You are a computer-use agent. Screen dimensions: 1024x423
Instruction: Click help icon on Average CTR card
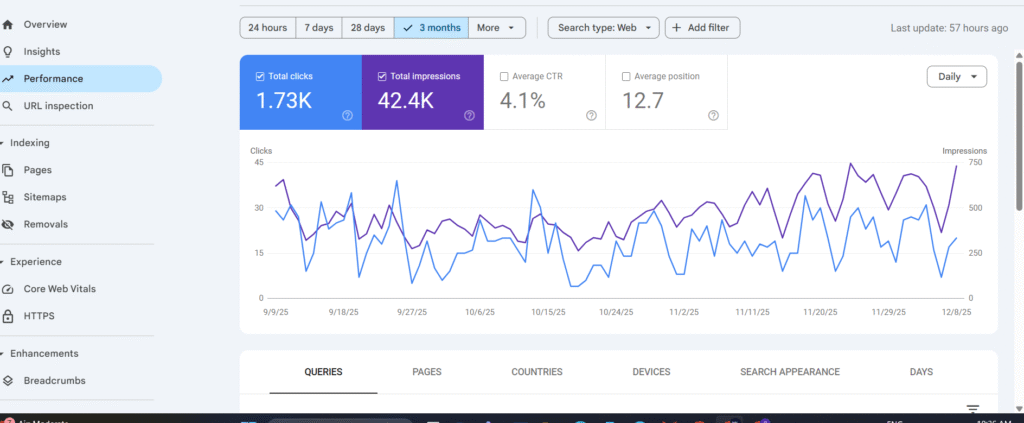pyautogui.click(x=591, y=115)
